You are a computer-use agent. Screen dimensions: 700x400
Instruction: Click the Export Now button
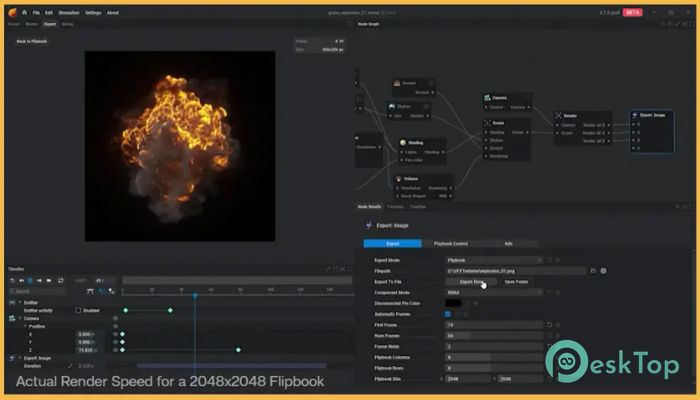click(471, 282)
